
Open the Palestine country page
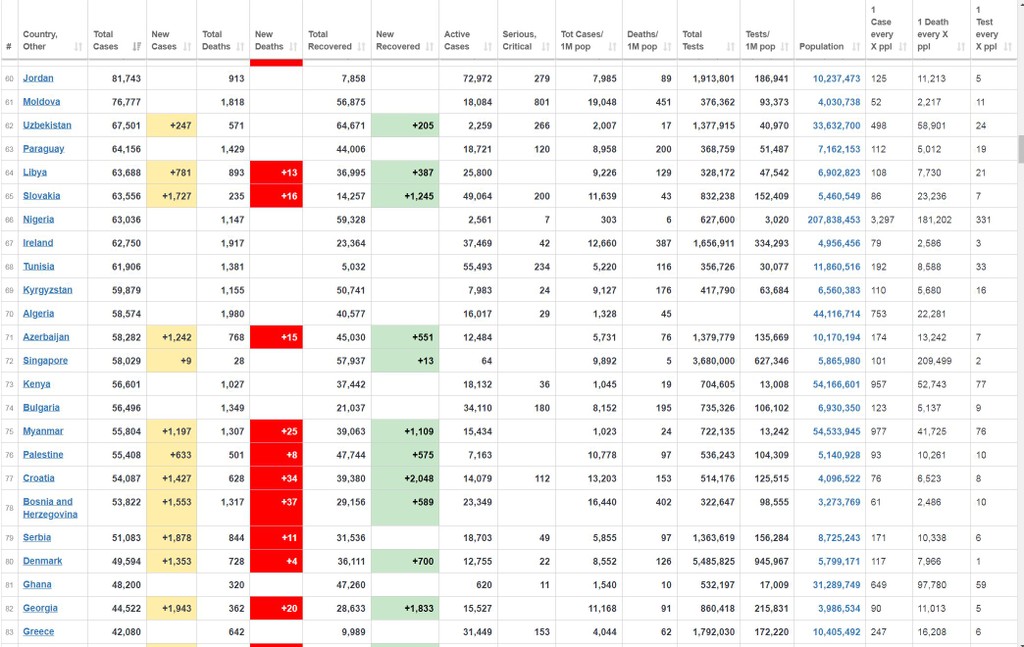pos(43,454)
